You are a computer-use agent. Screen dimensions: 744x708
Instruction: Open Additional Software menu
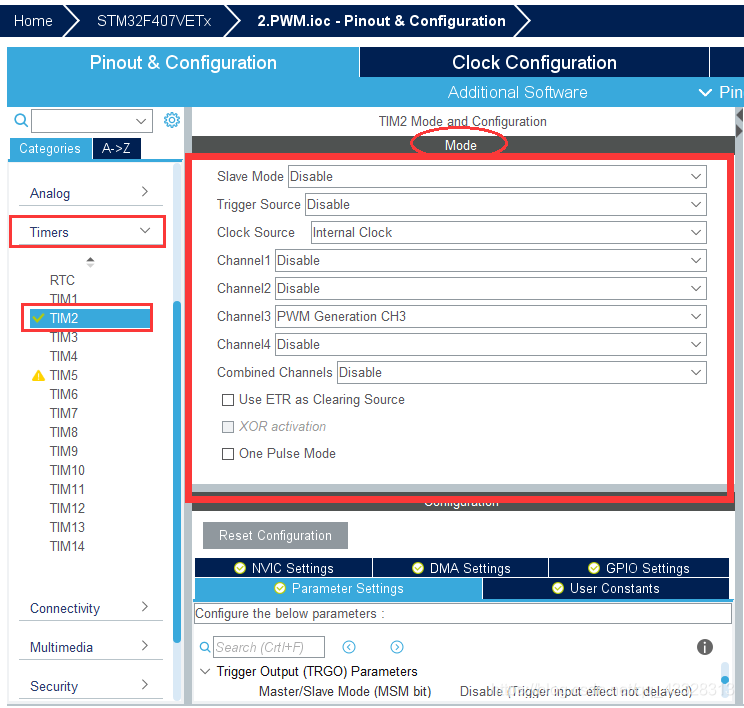click(x=518, y=92)
